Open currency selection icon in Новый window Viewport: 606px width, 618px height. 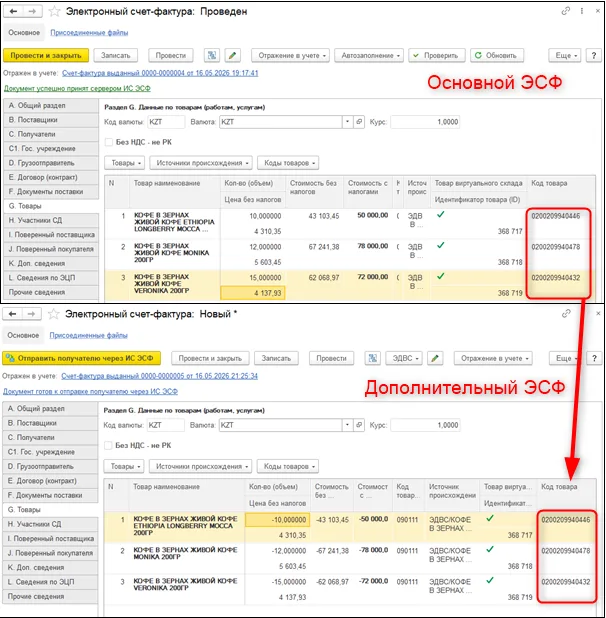(359, 425)
